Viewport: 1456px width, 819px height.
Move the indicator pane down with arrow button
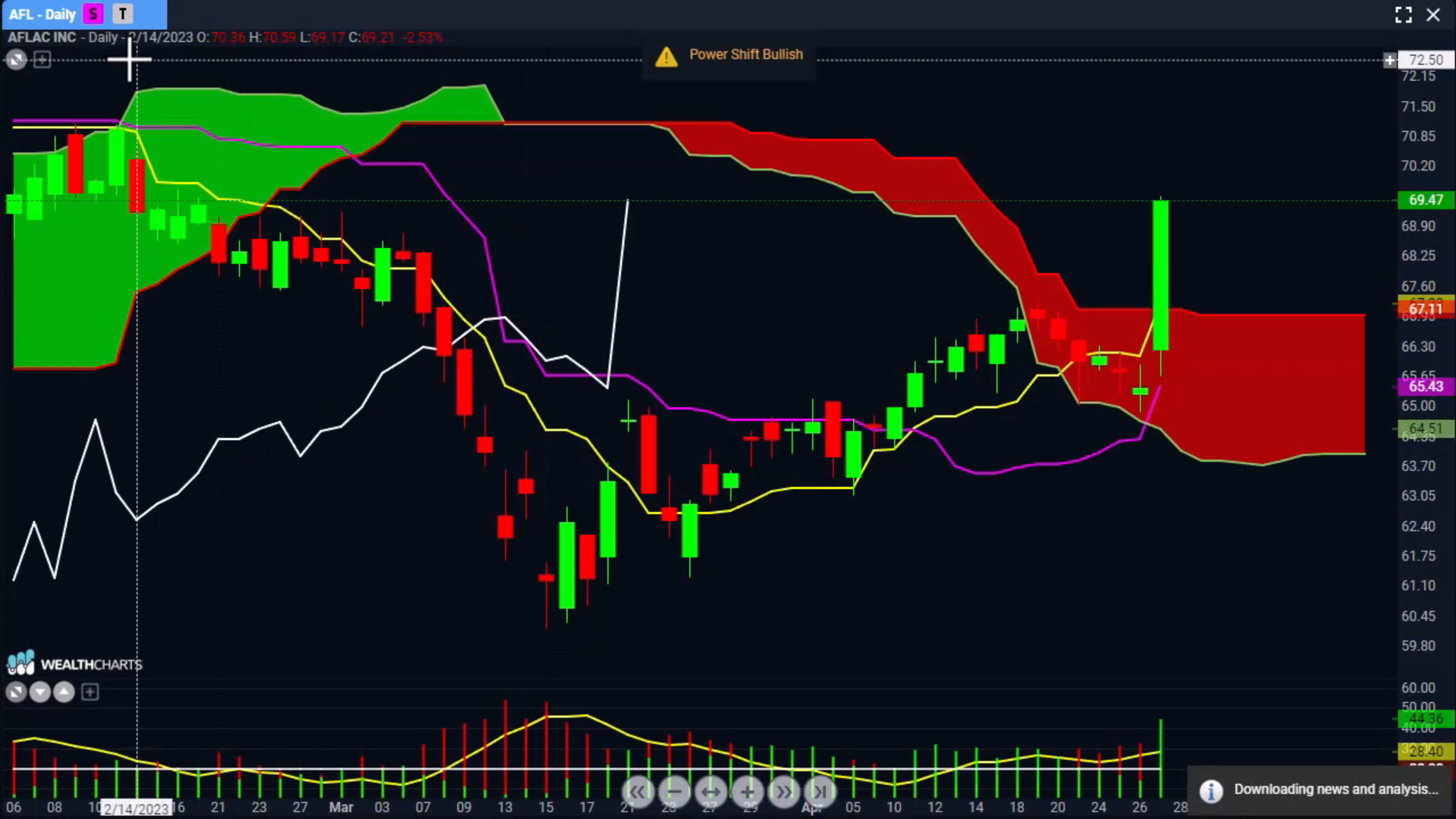coord(40,692)
